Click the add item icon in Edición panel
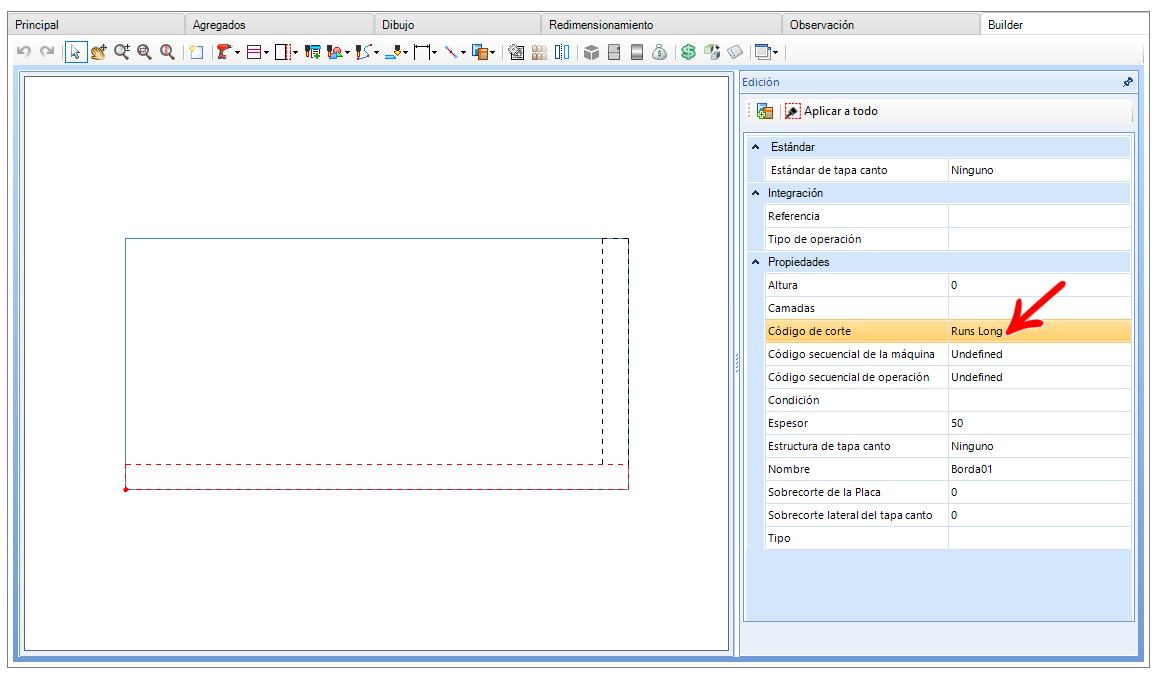Image resolution: width=1167 pixels, height=680 pixels. pyautogui.click(x=765, y=111)
